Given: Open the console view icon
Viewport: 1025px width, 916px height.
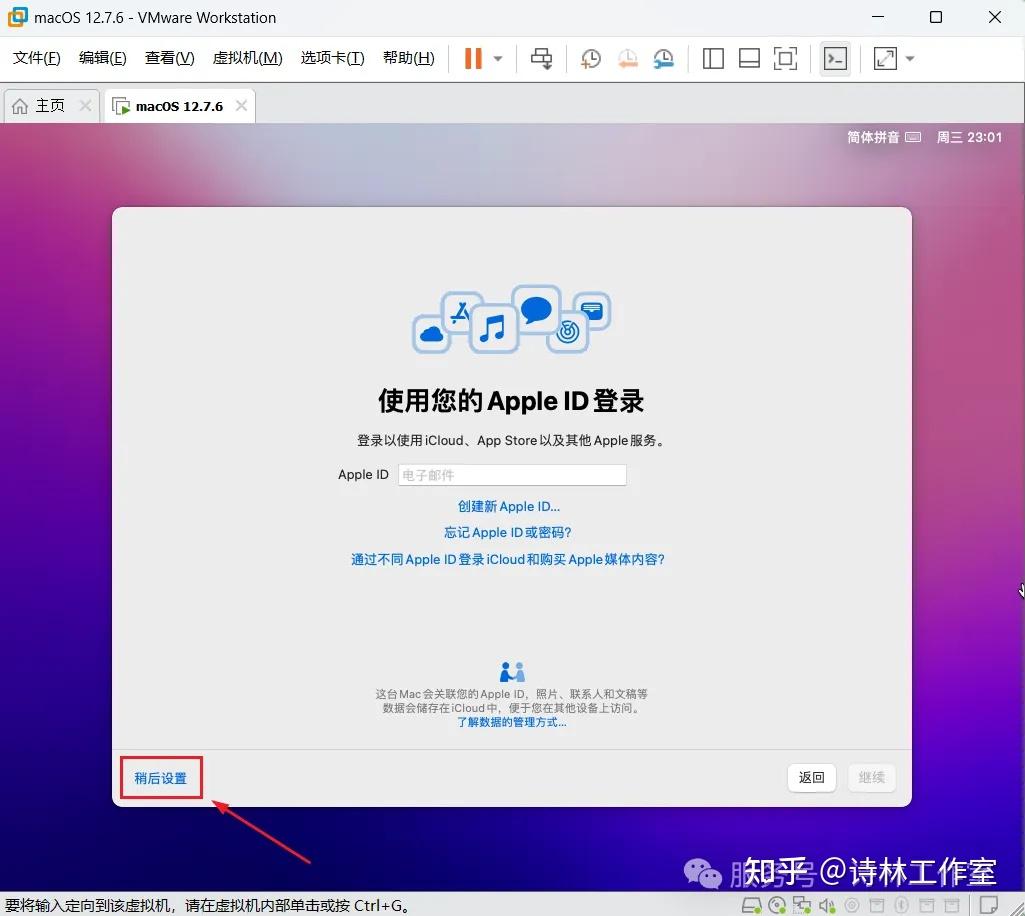Looking at the screenshot, I should 835,59.
